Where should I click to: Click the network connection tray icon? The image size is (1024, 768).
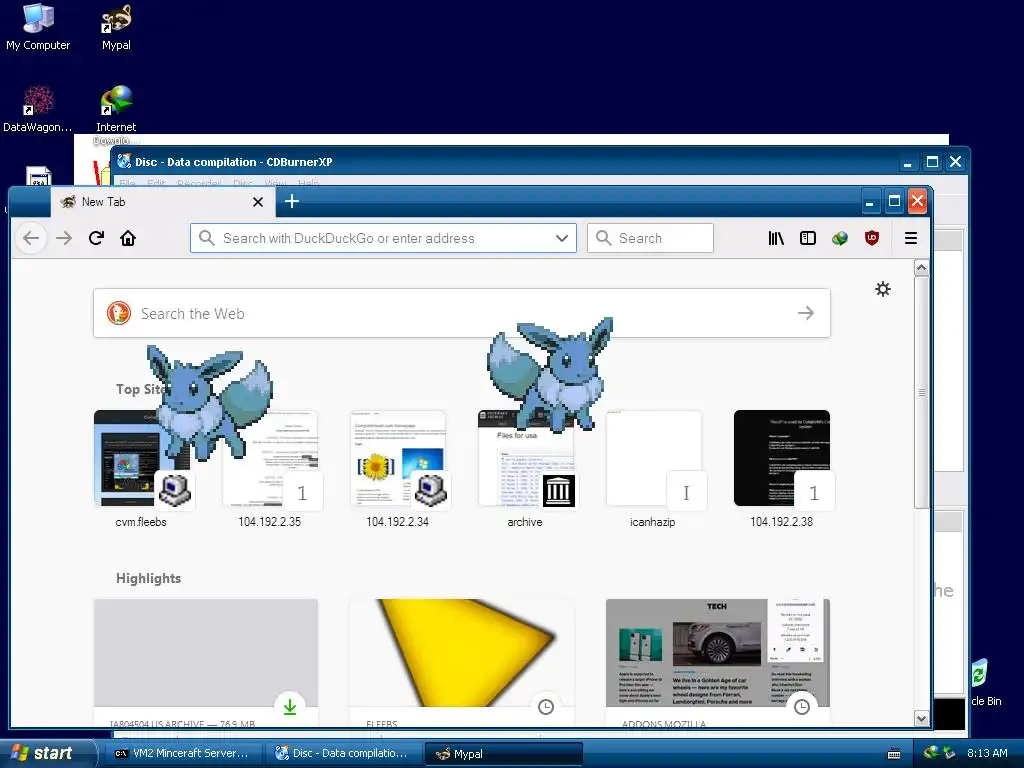click(950, 753)
